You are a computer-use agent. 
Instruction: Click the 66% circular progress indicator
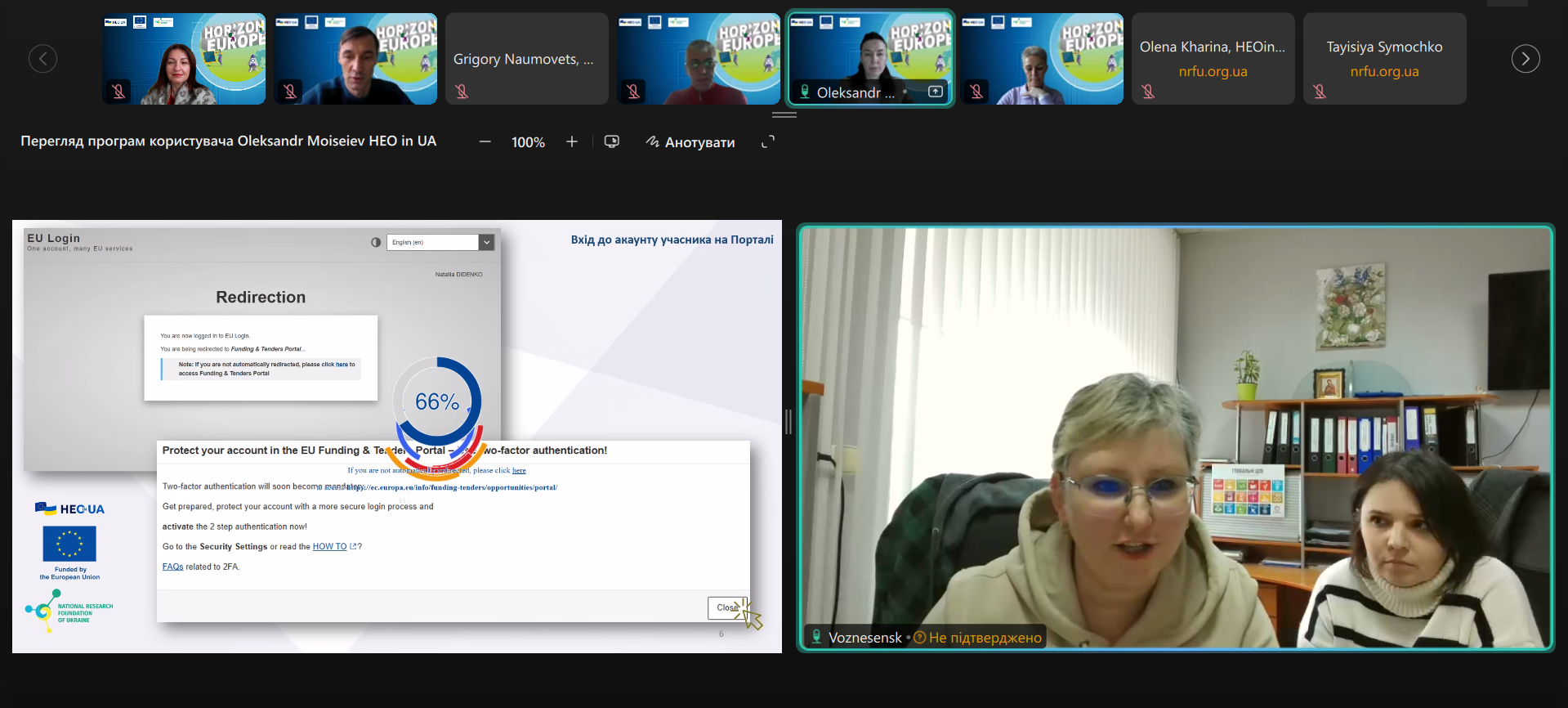(437, 401)
